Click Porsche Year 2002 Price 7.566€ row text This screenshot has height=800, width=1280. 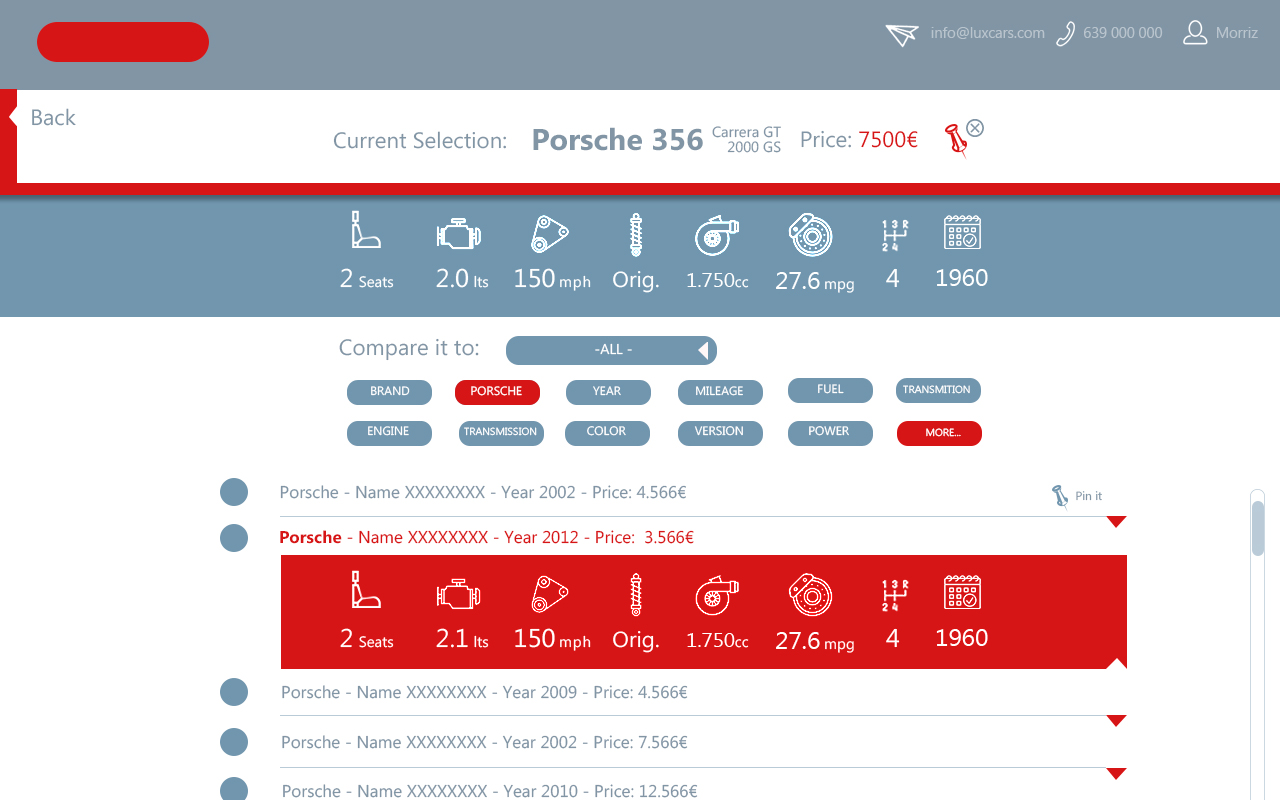pos(484,742)
